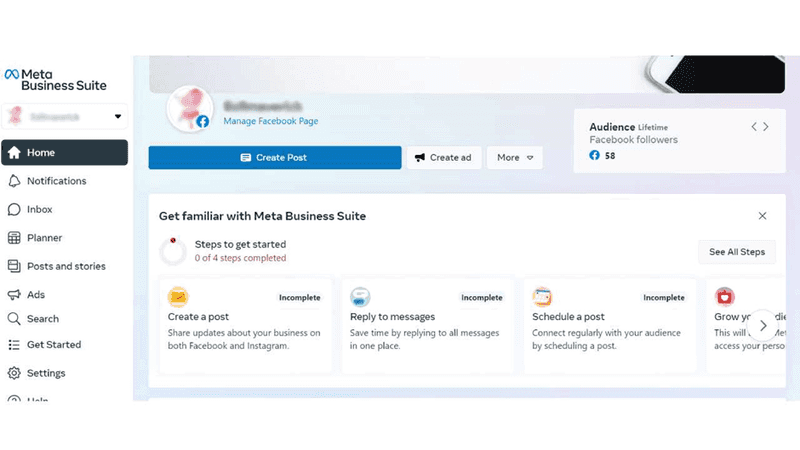The width and height of the screenshot is (800, 450).
Task: Click the Grow your audience card icon
Action: [724, 297]
